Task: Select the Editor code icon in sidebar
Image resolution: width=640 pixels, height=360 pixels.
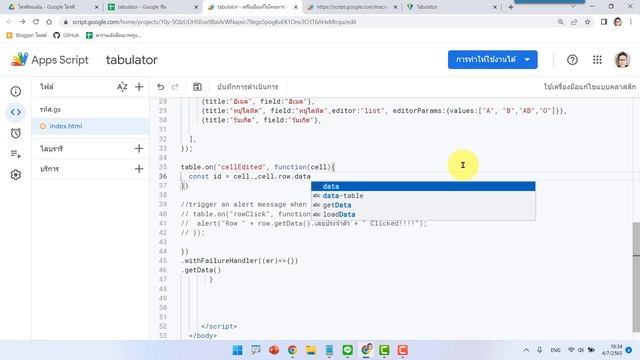Action: click(x=16, y=112)
